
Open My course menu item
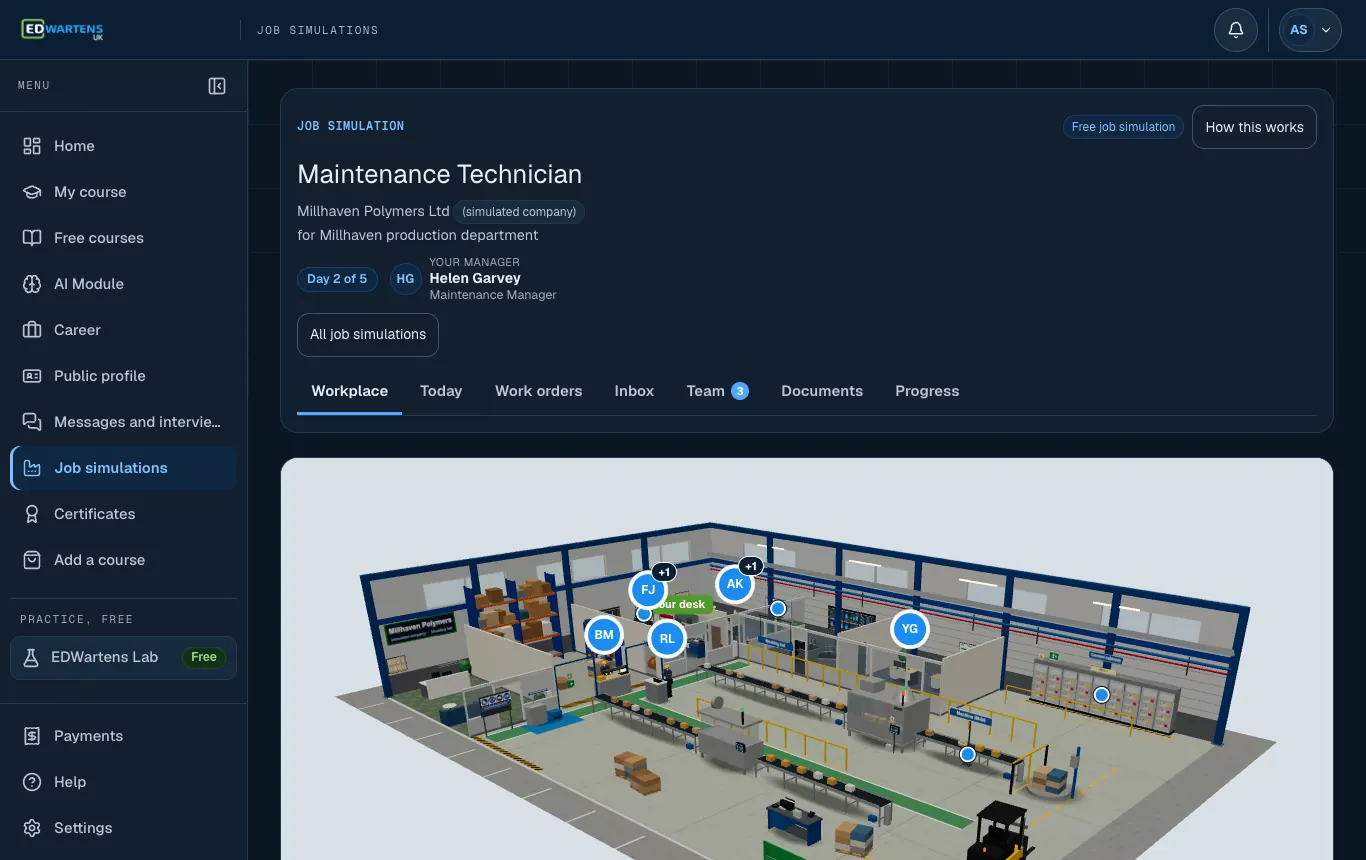123,192
